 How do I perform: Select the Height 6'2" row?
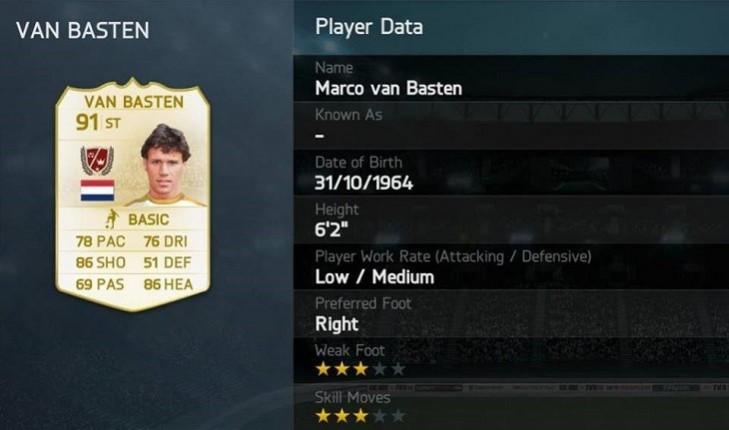click(x=511, y=220)
